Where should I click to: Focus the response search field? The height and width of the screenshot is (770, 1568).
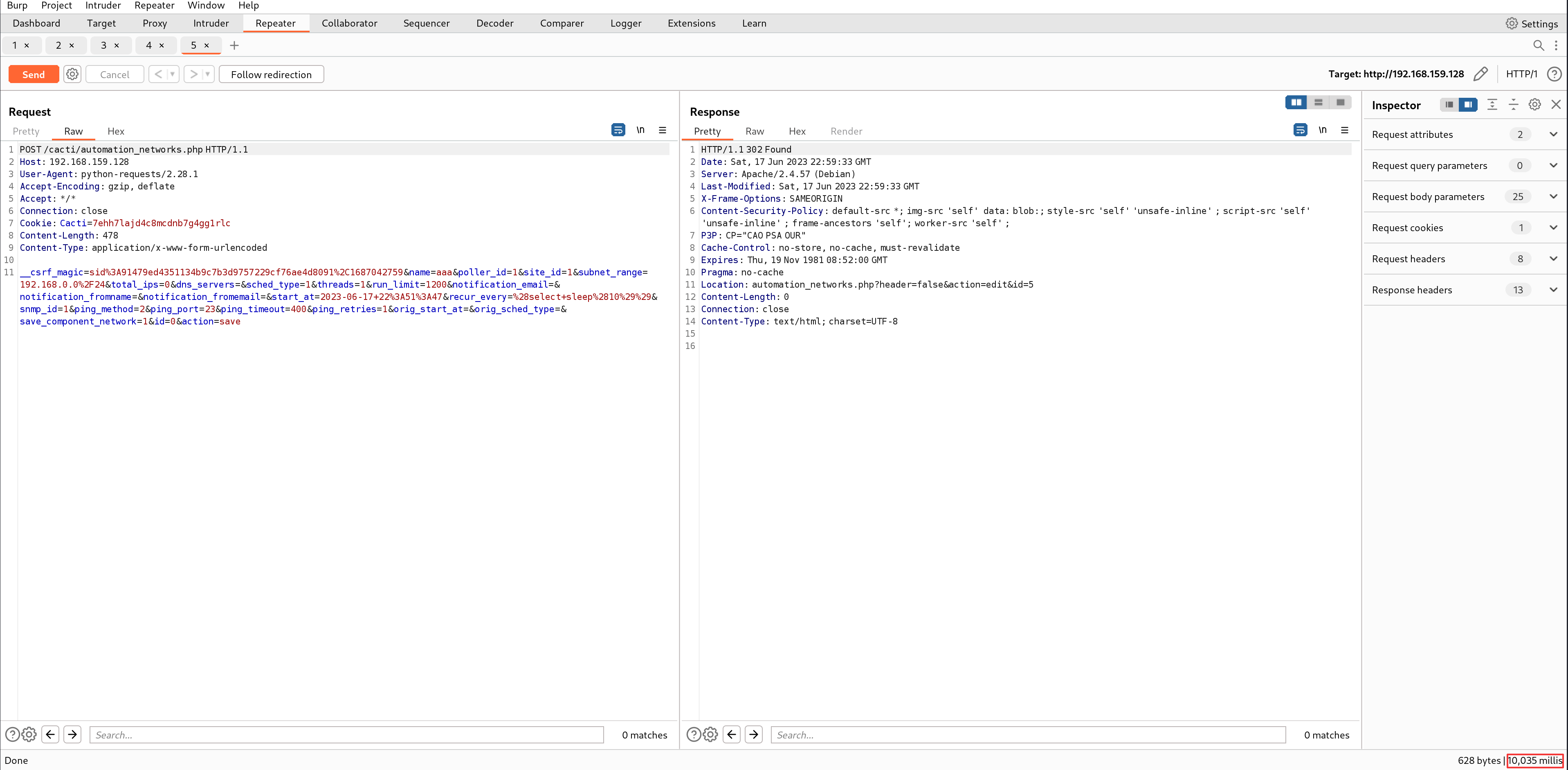1028,735
